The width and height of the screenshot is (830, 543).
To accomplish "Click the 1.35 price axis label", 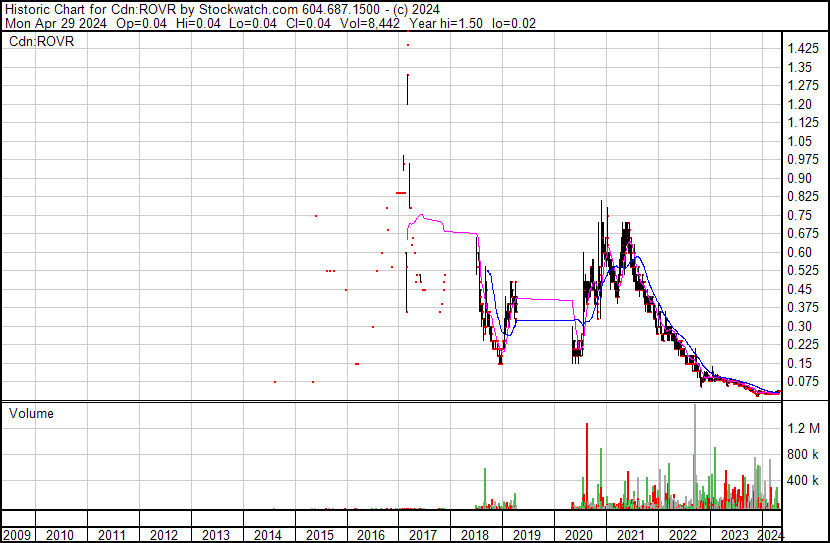I will click(799, 67).
